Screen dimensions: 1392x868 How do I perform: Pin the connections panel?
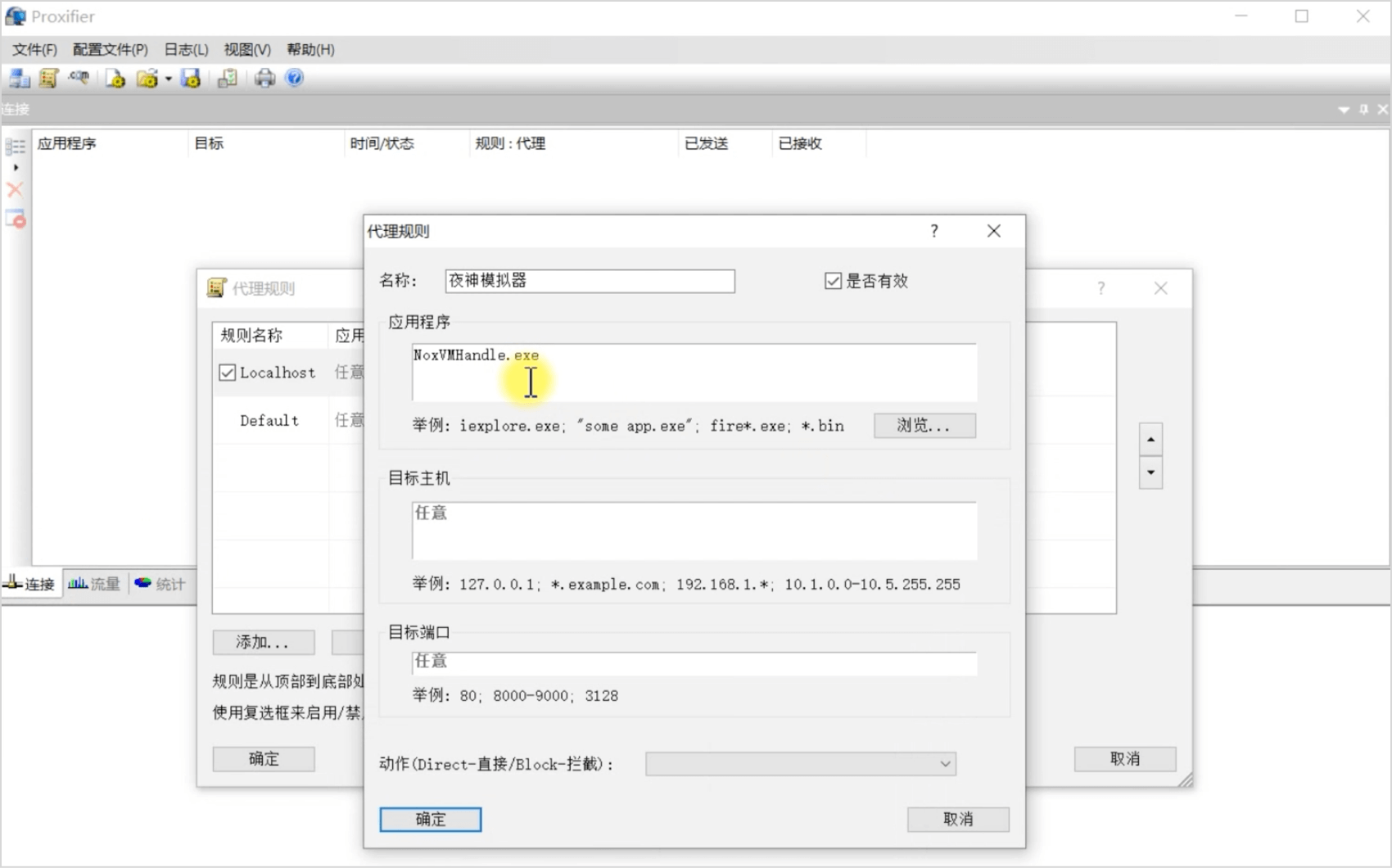click(x=1363, y=109)
